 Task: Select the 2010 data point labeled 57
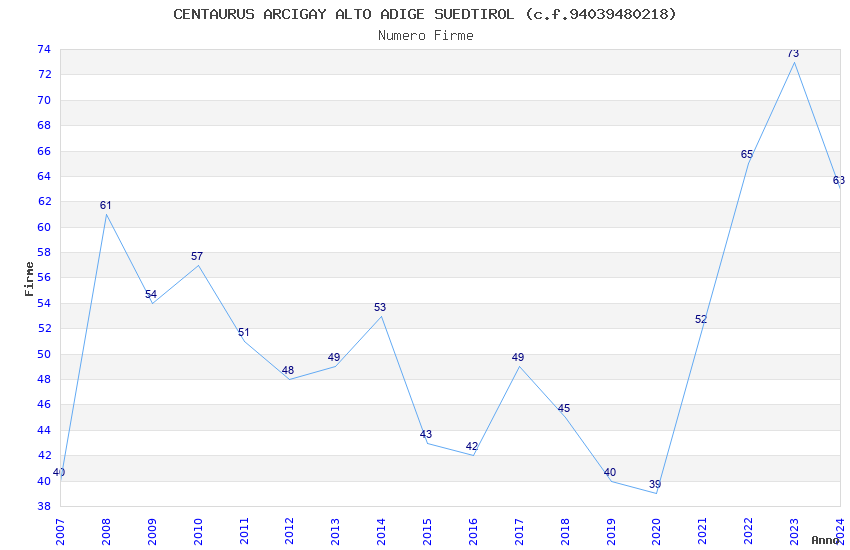197,256
